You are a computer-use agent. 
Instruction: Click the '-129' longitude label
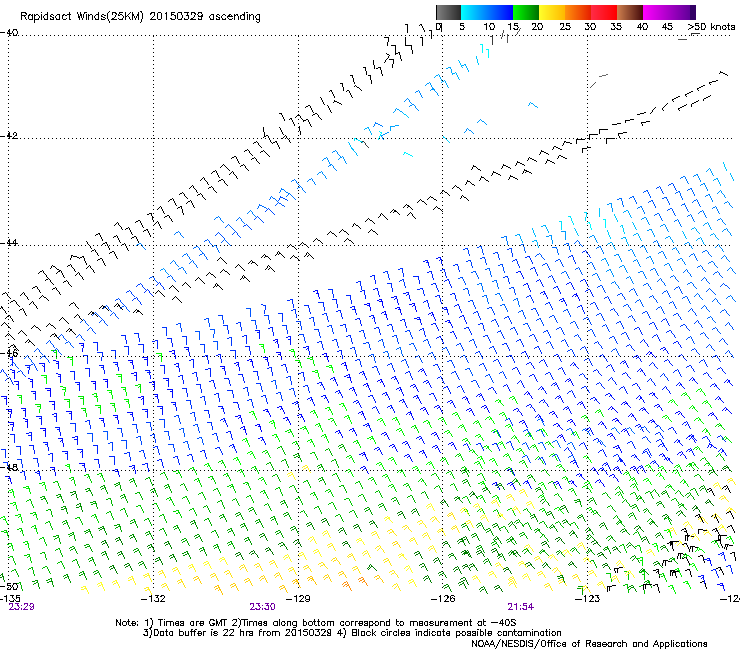pos(298,599)
